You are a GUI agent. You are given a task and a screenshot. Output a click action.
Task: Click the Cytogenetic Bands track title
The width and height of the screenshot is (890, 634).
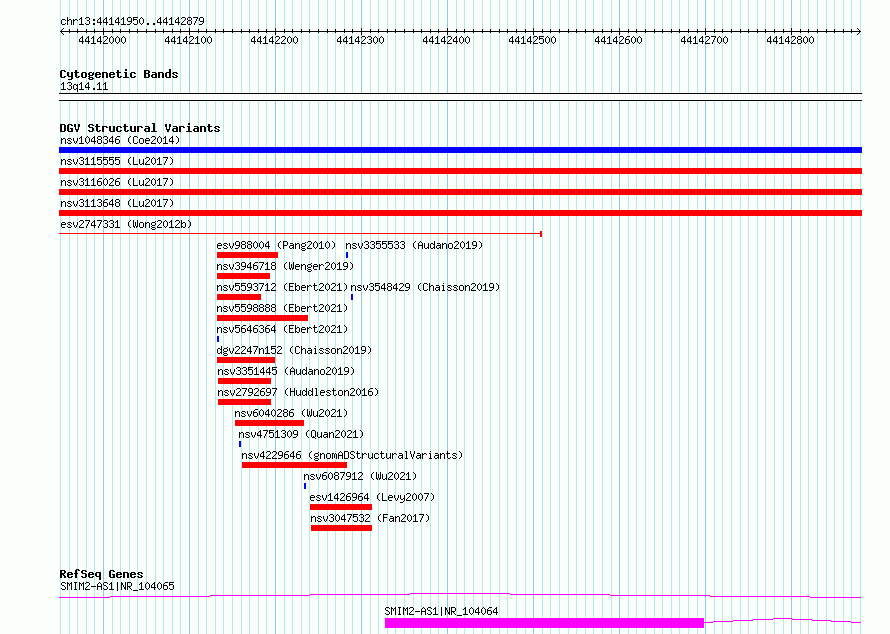pos(119,74)
